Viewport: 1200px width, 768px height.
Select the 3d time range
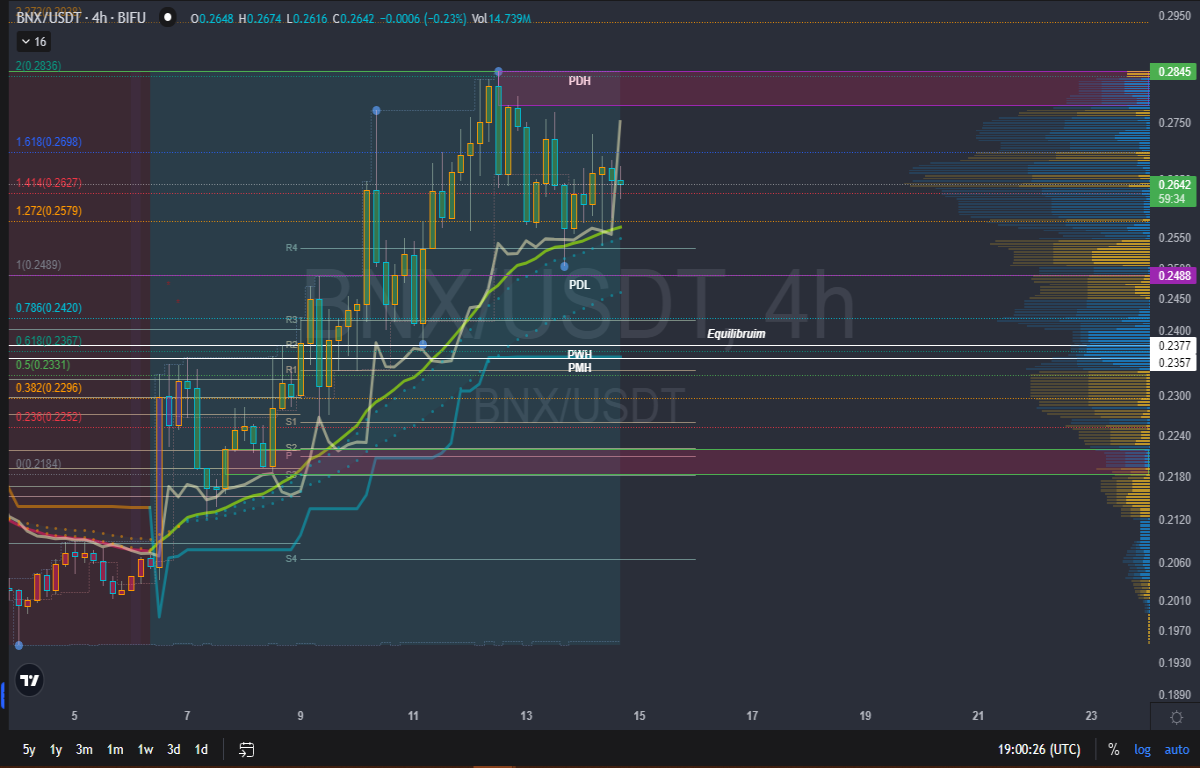click(174, 749)
